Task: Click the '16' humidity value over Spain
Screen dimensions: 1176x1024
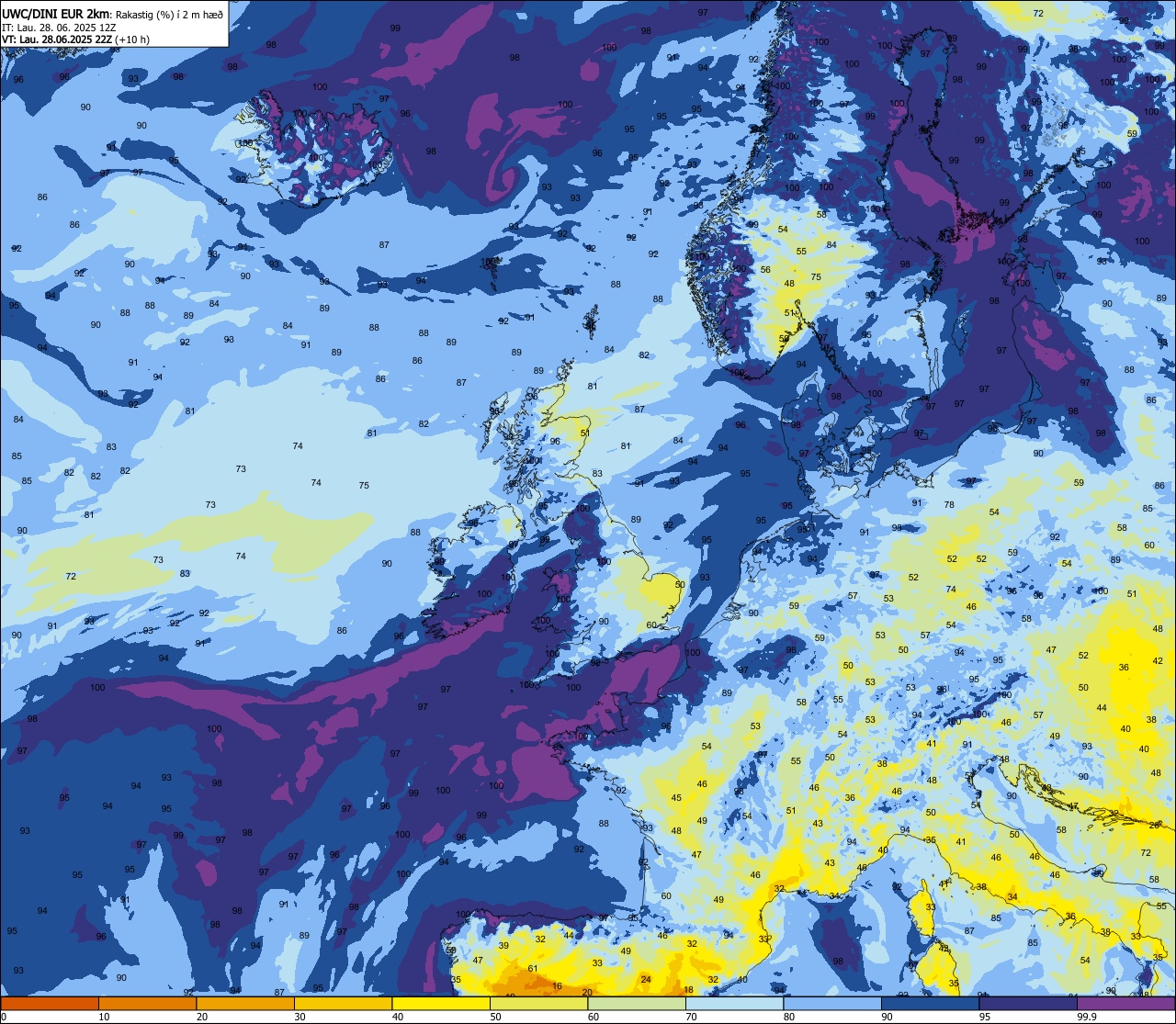Action: (557, 985)
